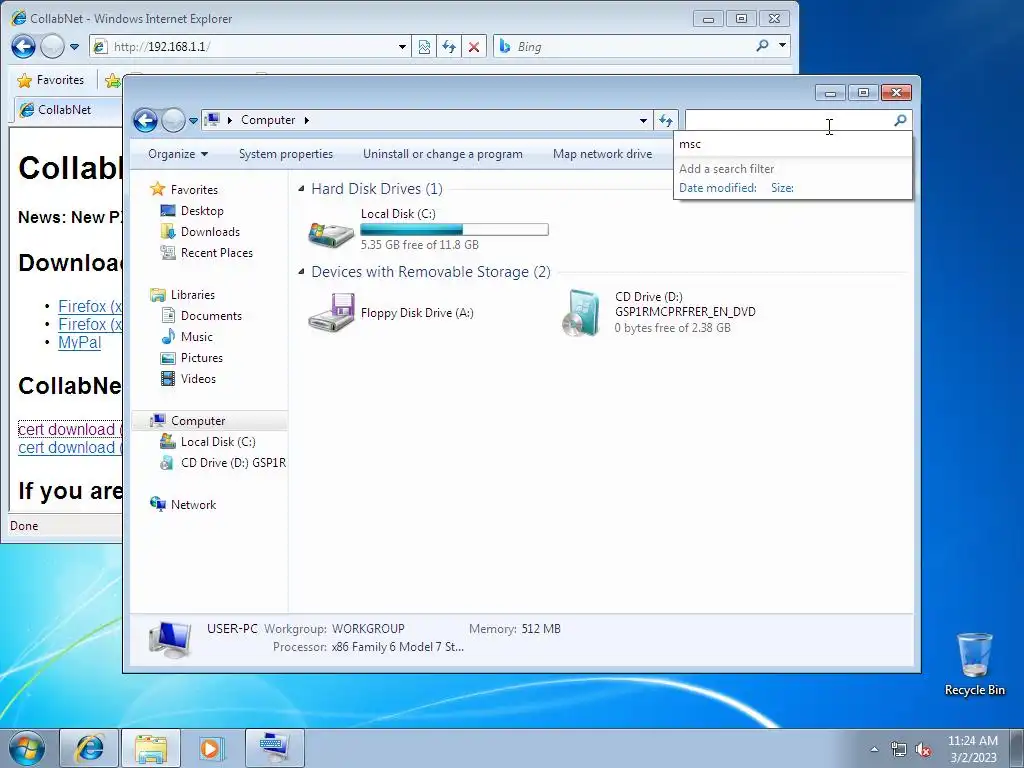Select the Local Disk (C:) drive icon
The height and width of the screenshot is (768, 1024).
point(331,234)
